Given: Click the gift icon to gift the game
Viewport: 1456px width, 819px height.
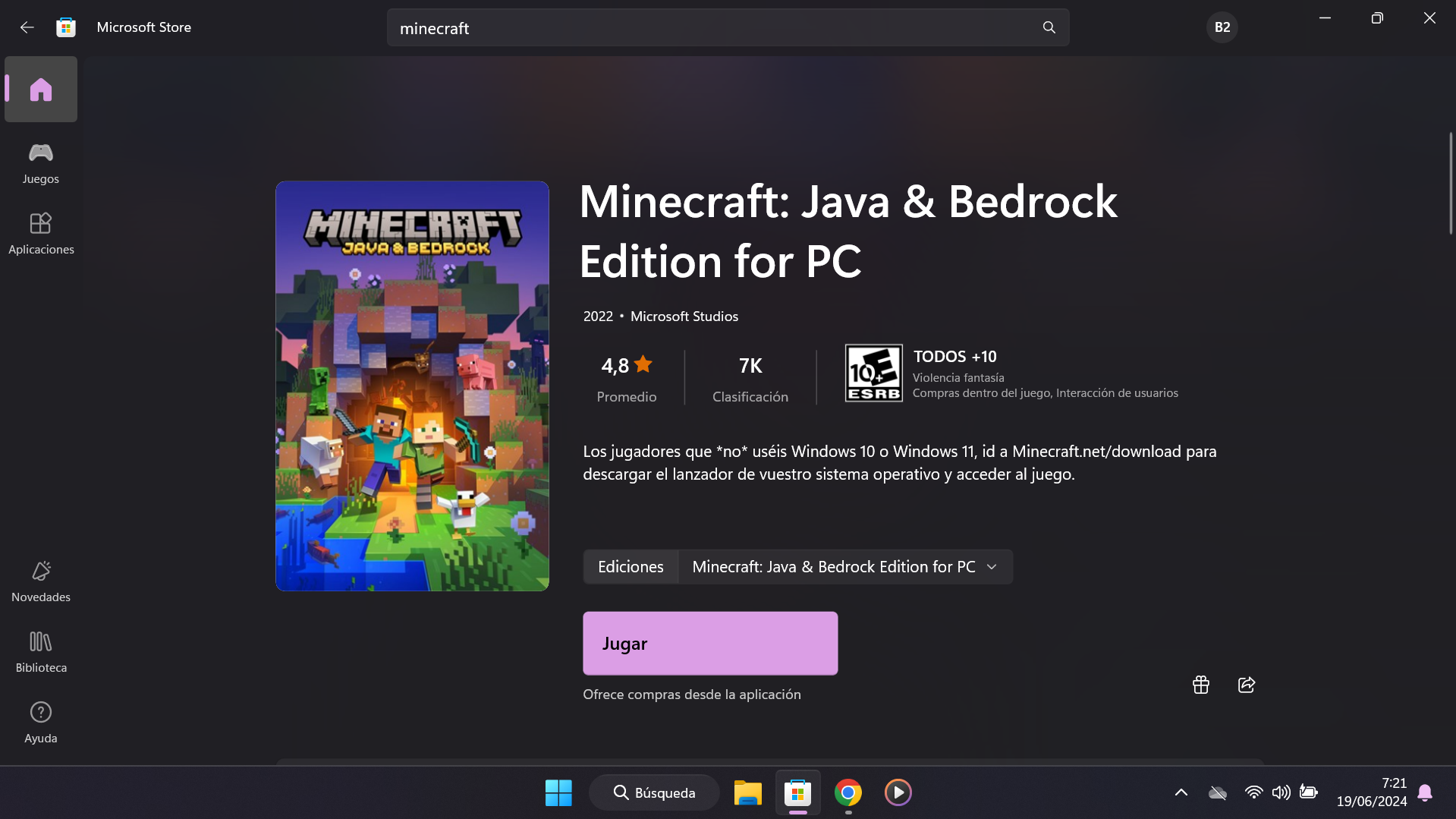Looking at the screenshot, I should coord(1200,685).
